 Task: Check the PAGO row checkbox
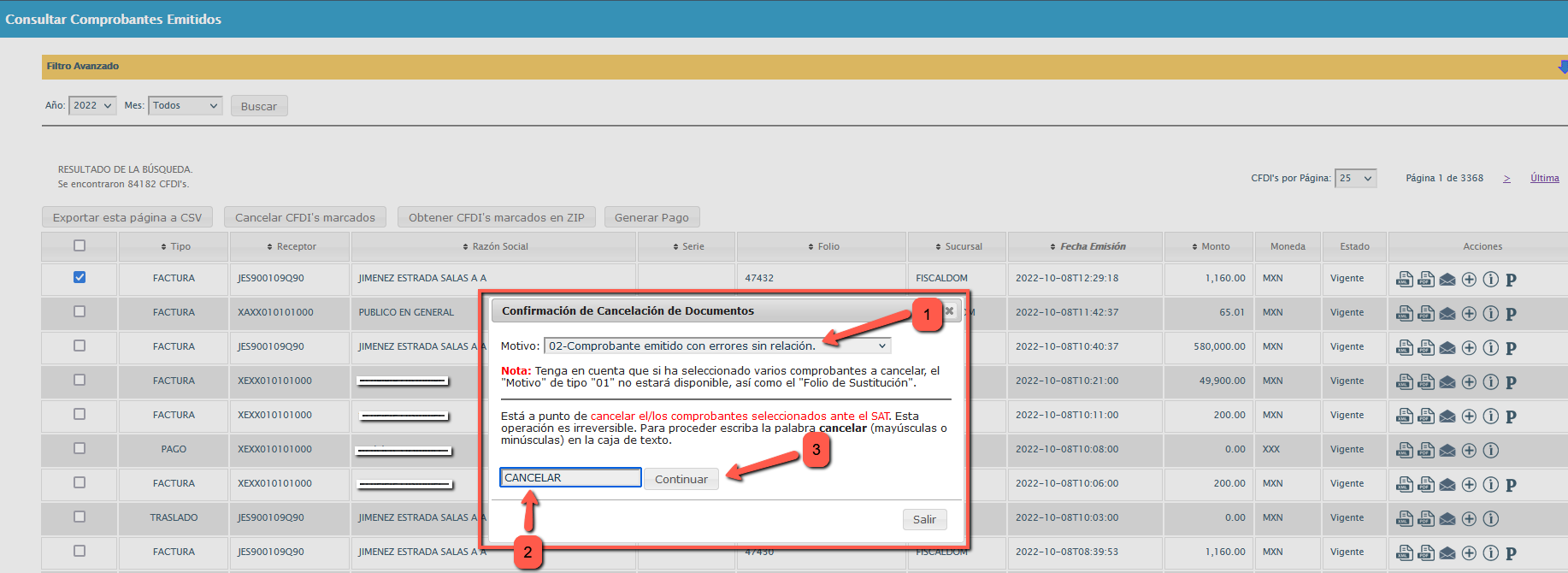click(80, 448)
